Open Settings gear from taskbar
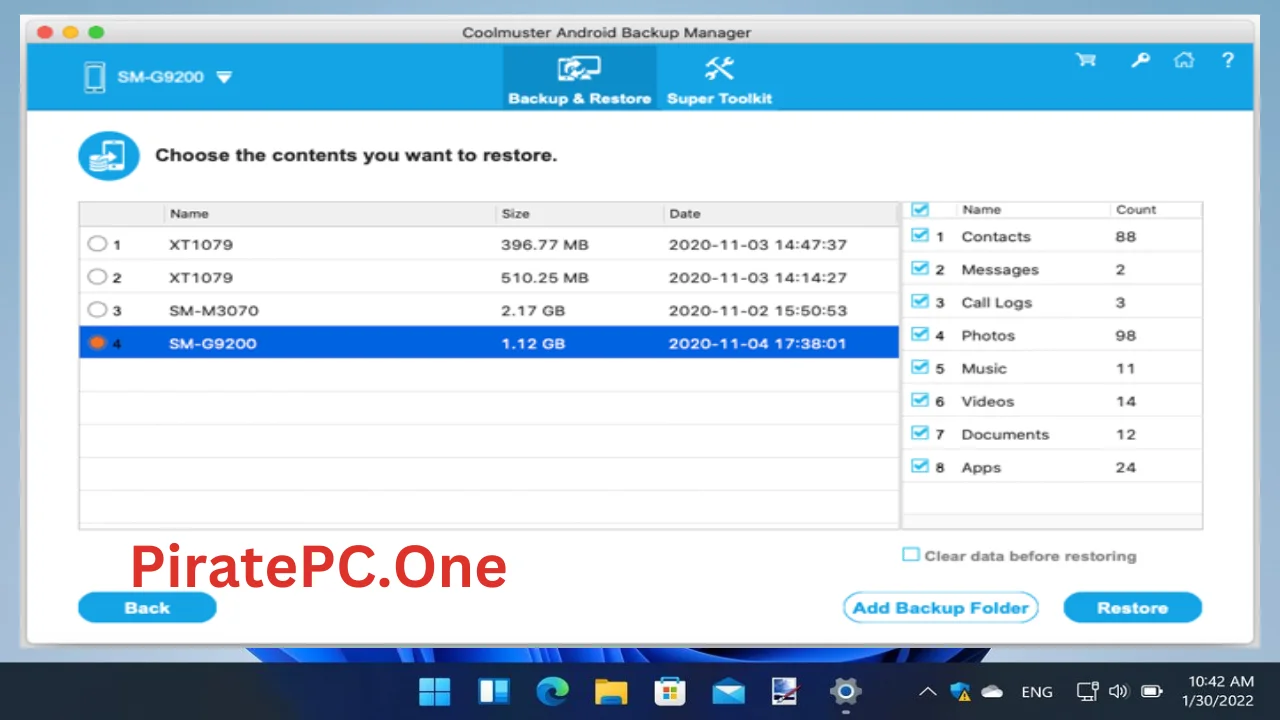Screen dimensions: 1280x720 click(845, 691)
